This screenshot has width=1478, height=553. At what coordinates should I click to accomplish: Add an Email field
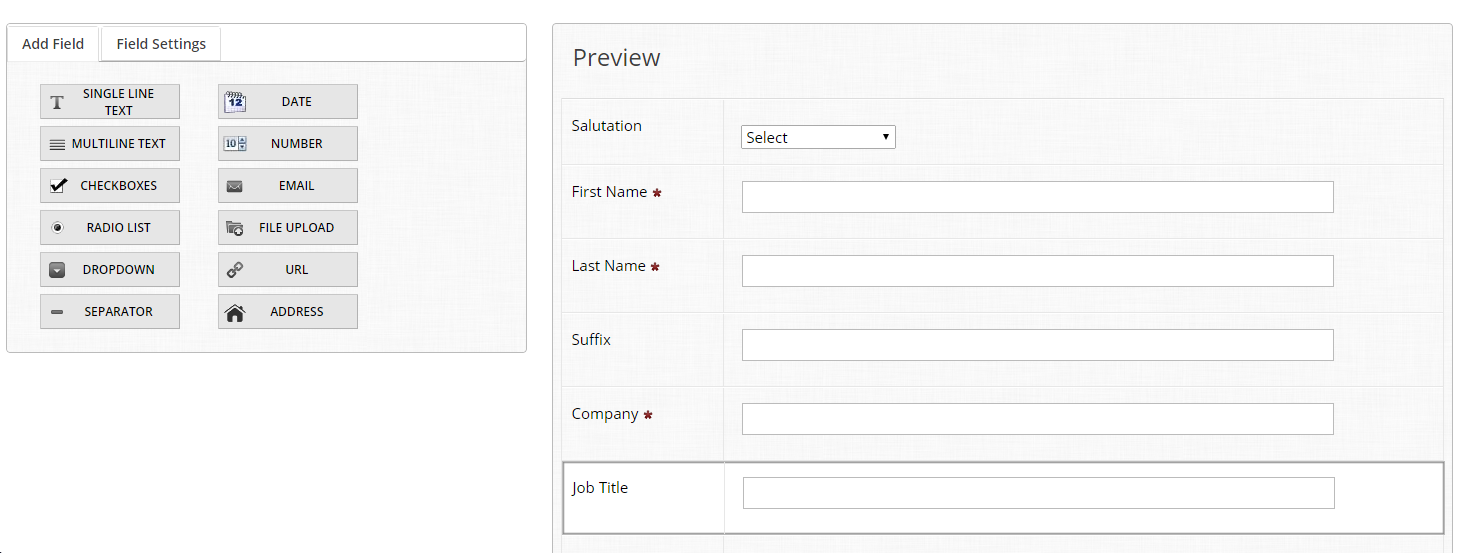point(288,186)
